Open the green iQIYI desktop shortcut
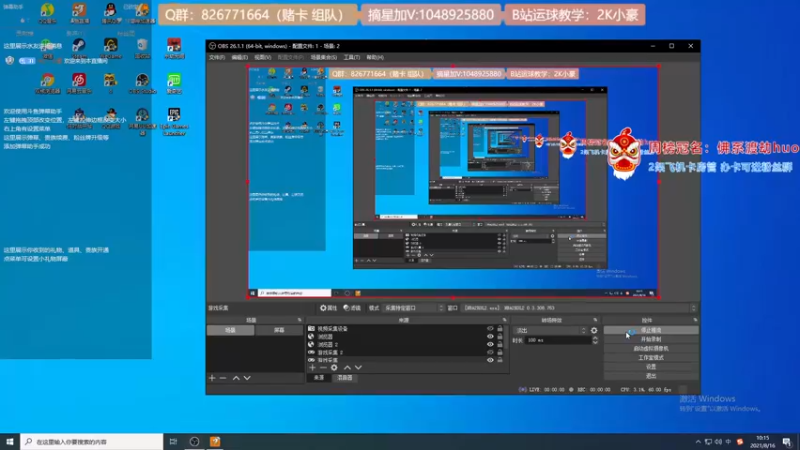 (174, 83)
